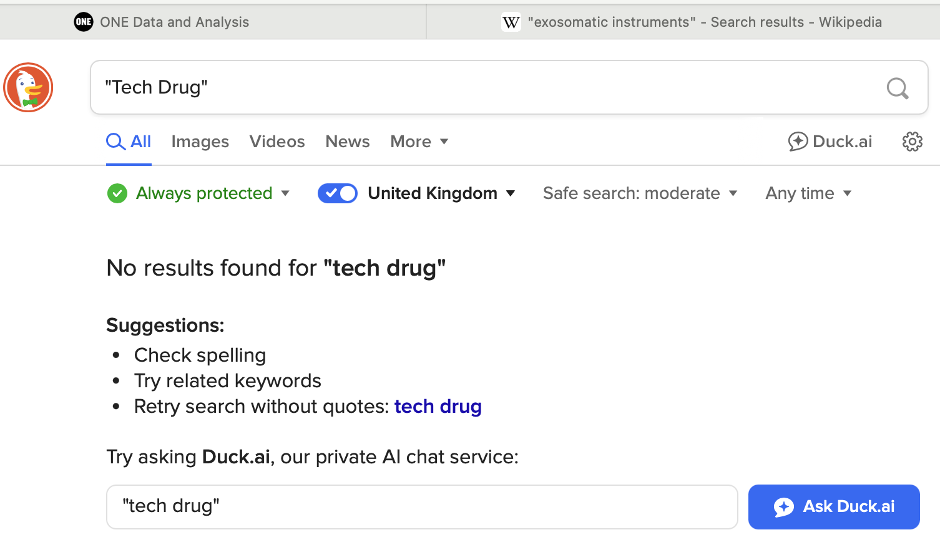This screenshot has width=941, height=560.
Task: Expand the Always protected dropdown
Action: (285, 193)
